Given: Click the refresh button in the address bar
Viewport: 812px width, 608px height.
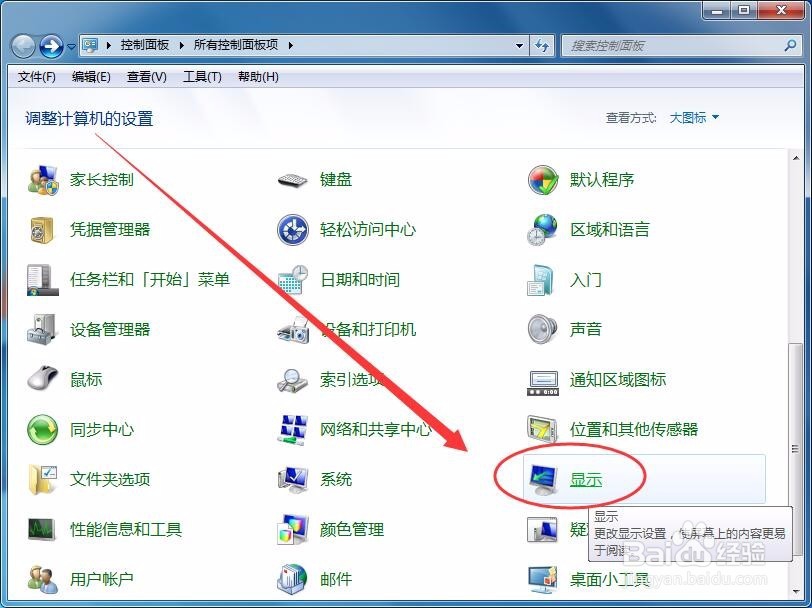Looking at the screenshot, I should click(x=541, y=44).
